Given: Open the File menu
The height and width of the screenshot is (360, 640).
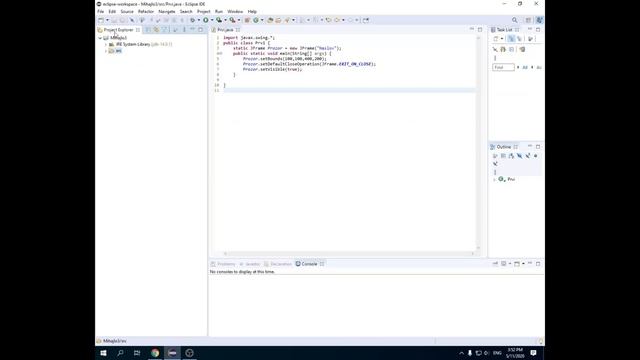Looking at the screenshot, I should click(x=100, y=11).
